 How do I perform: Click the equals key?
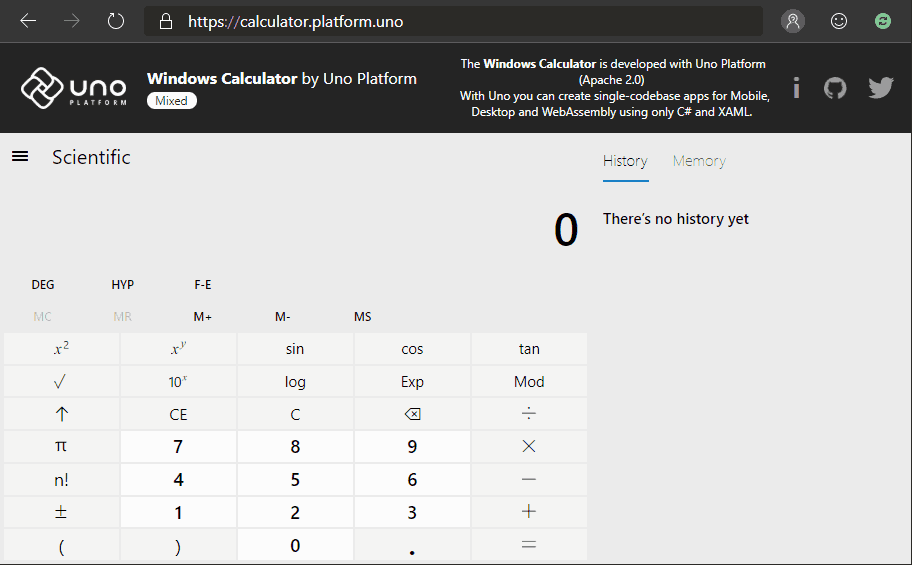(x=529, y=545)
